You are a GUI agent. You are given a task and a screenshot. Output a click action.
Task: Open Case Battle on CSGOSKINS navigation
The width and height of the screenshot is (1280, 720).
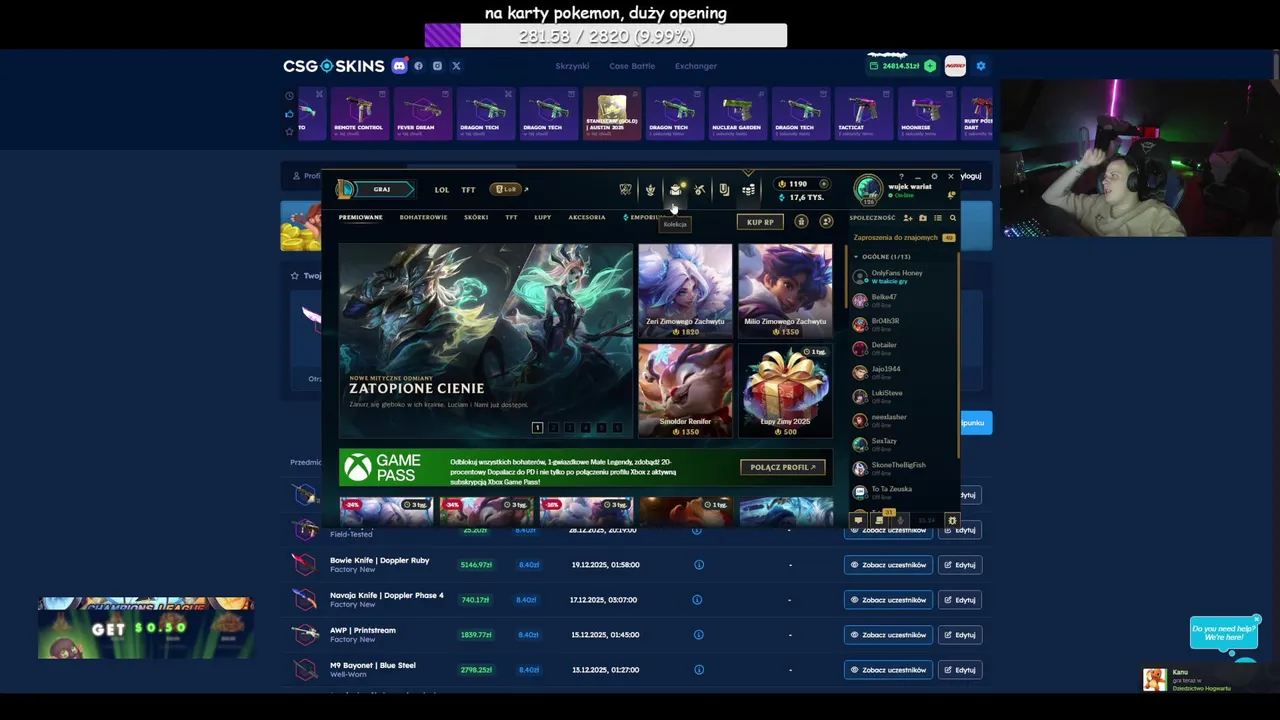tap(632, 66)
